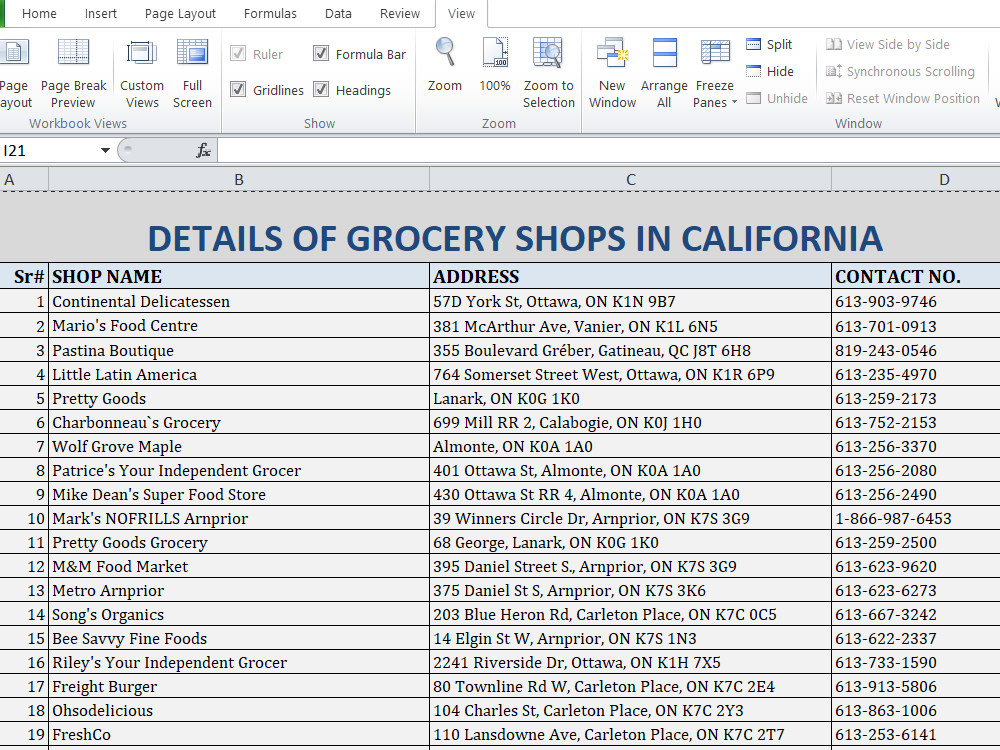Open the Formulas tab

(270, 13)
